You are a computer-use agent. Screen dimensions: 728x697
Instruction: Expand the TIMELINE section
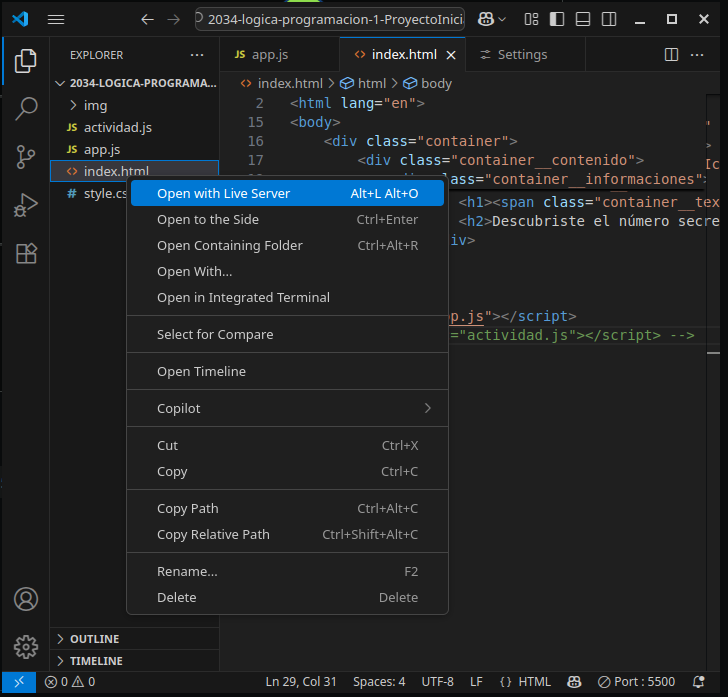coord(135,661)
